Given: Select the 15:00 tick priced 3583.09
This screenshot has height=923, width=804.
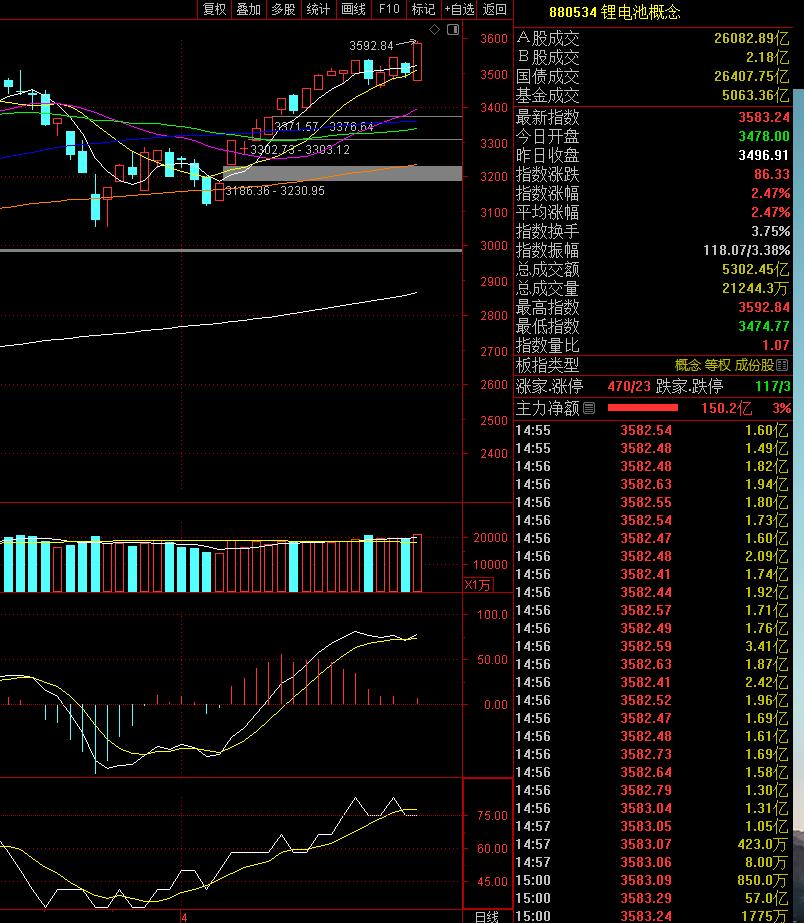Looking at the screenshot, I should (652, 880).
